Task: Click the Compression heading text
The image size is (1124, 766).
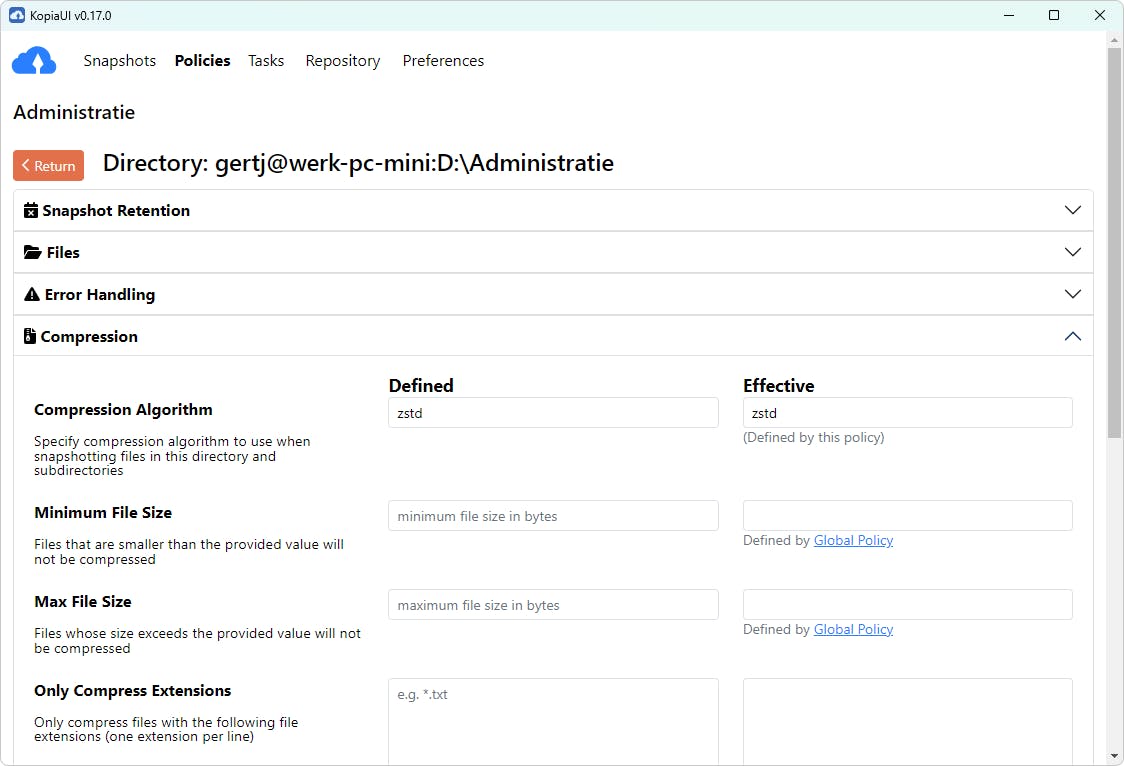Action: coord(89,337)
